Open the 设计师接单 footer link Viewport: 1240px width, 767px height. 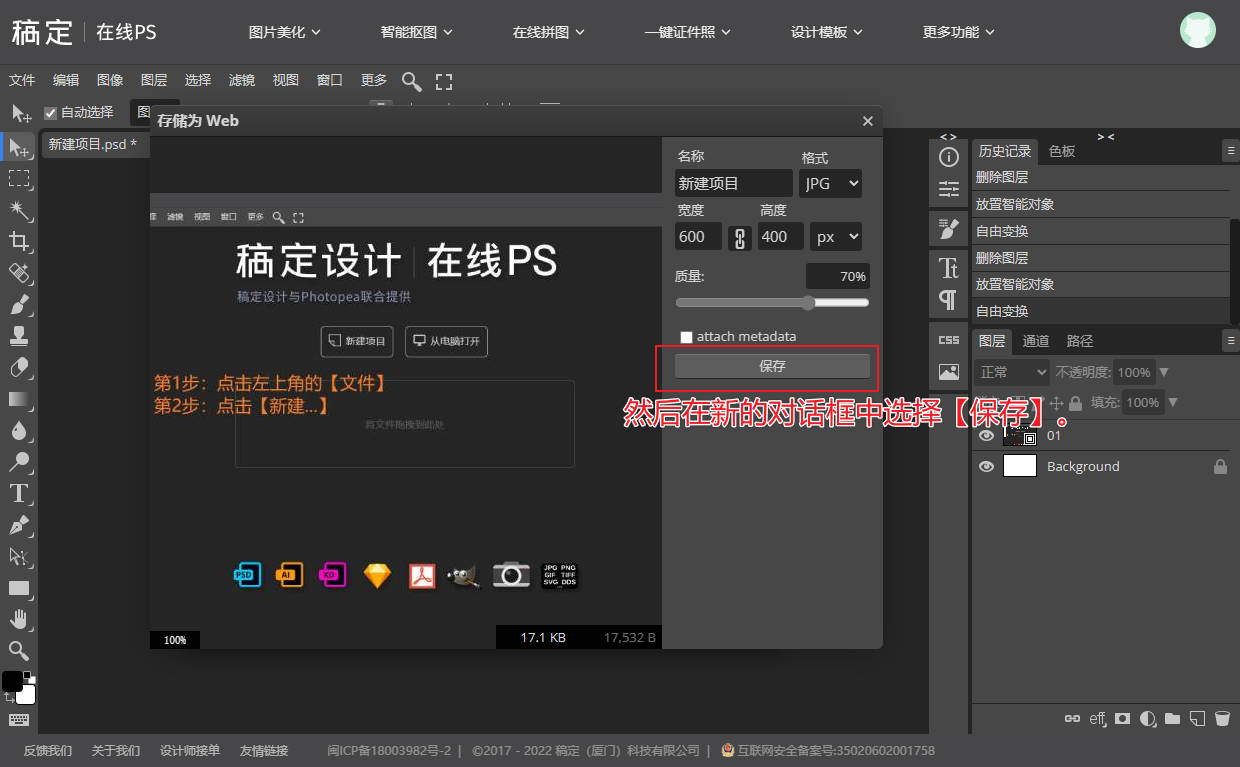(190, 750)
